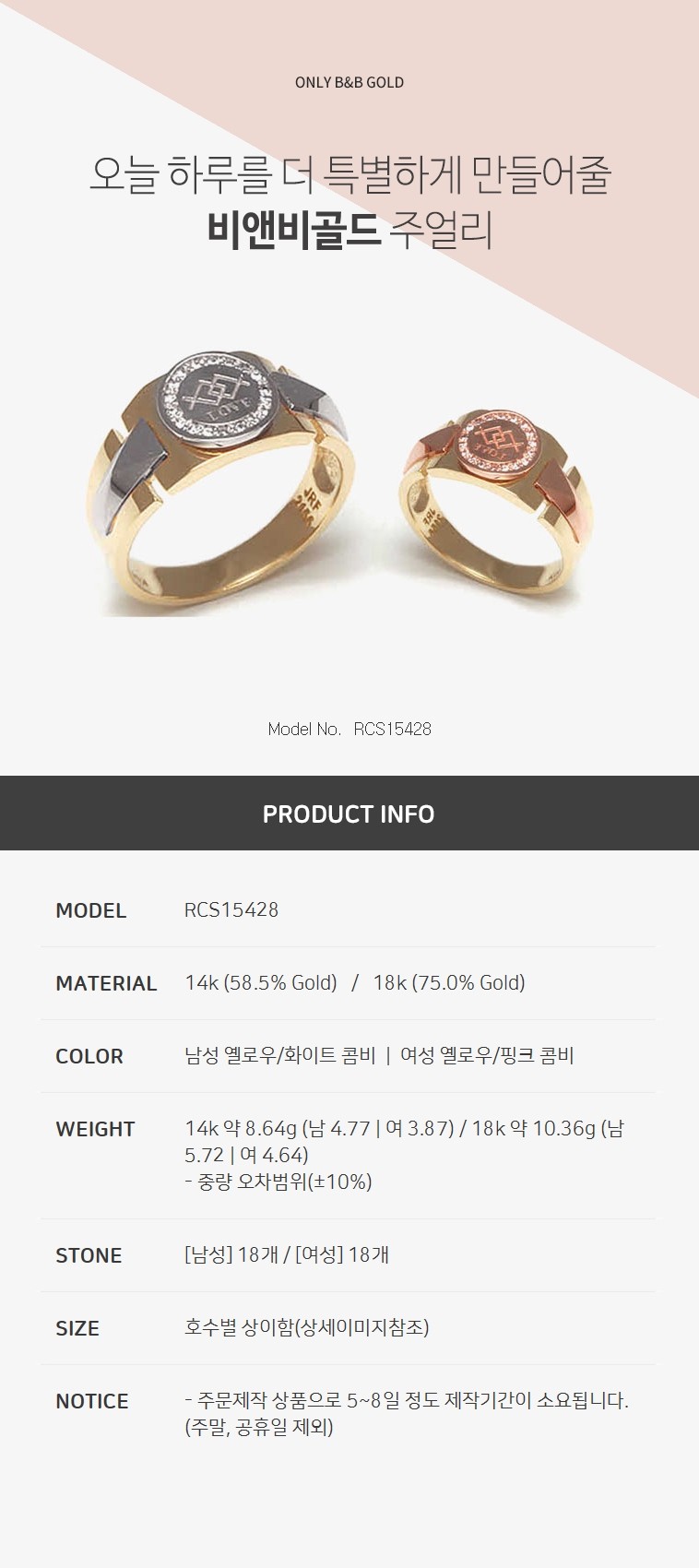The width and height of the screenshot is (699, 1568).
Task: Click the 호수별 상이함(상세이미지참조) size text
Action: 307,1327
